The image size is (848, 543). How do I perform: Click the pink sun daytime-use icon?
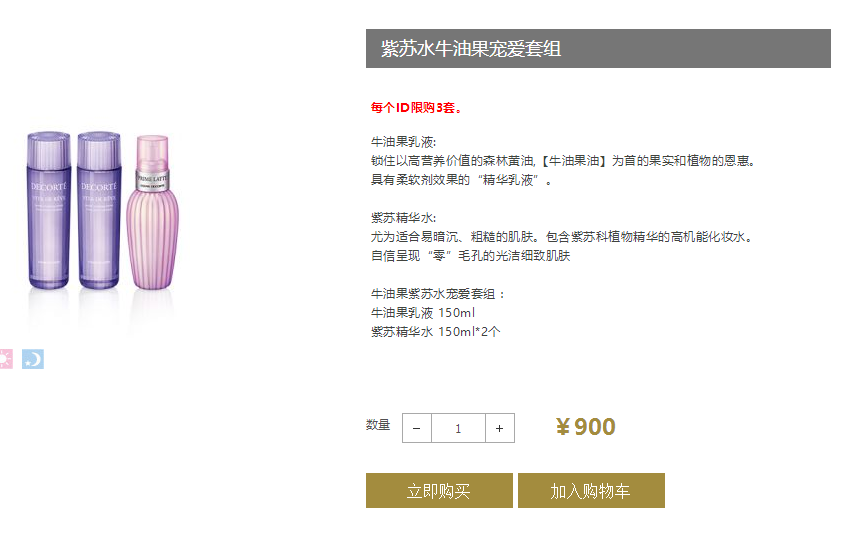[5, 359]
